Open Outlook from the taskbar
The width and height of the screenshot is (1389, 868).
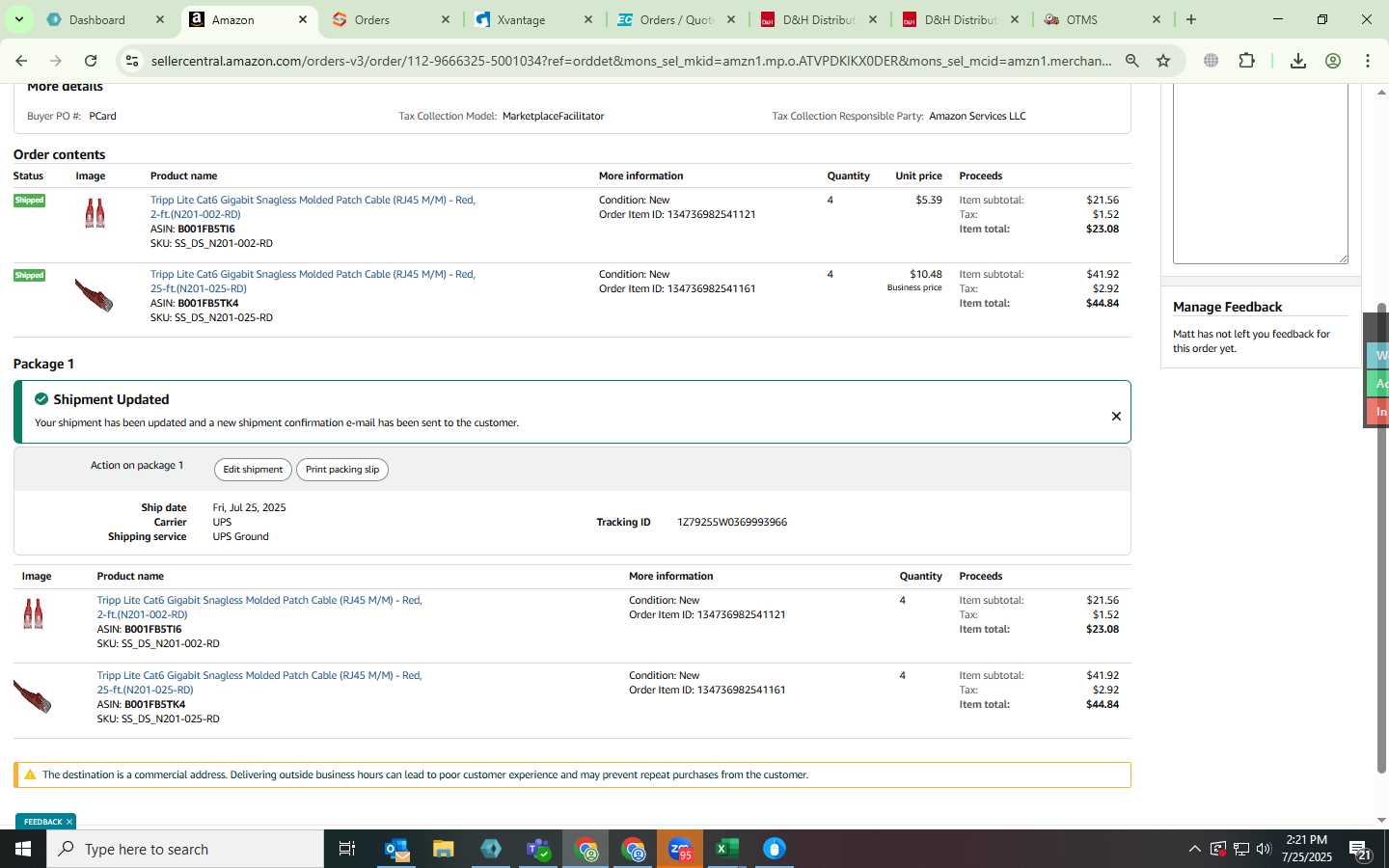[396, 849]
